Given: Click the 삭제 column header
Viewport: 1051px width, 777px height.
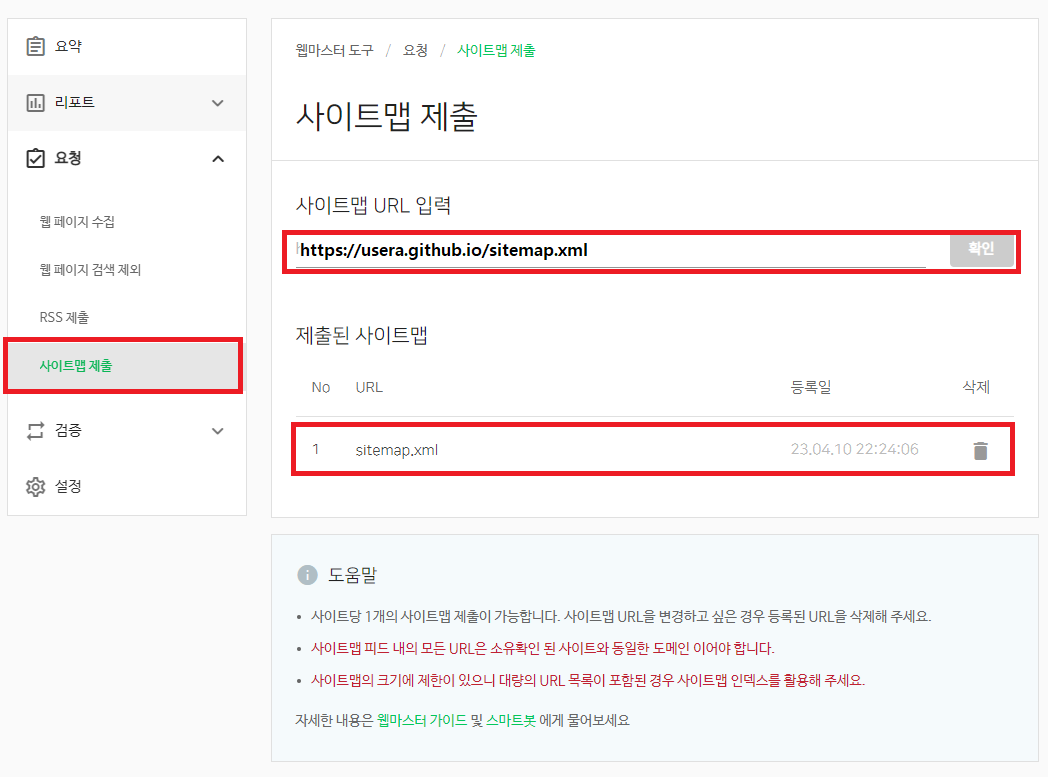Looking at the screenshot, I should coord(976,387).
